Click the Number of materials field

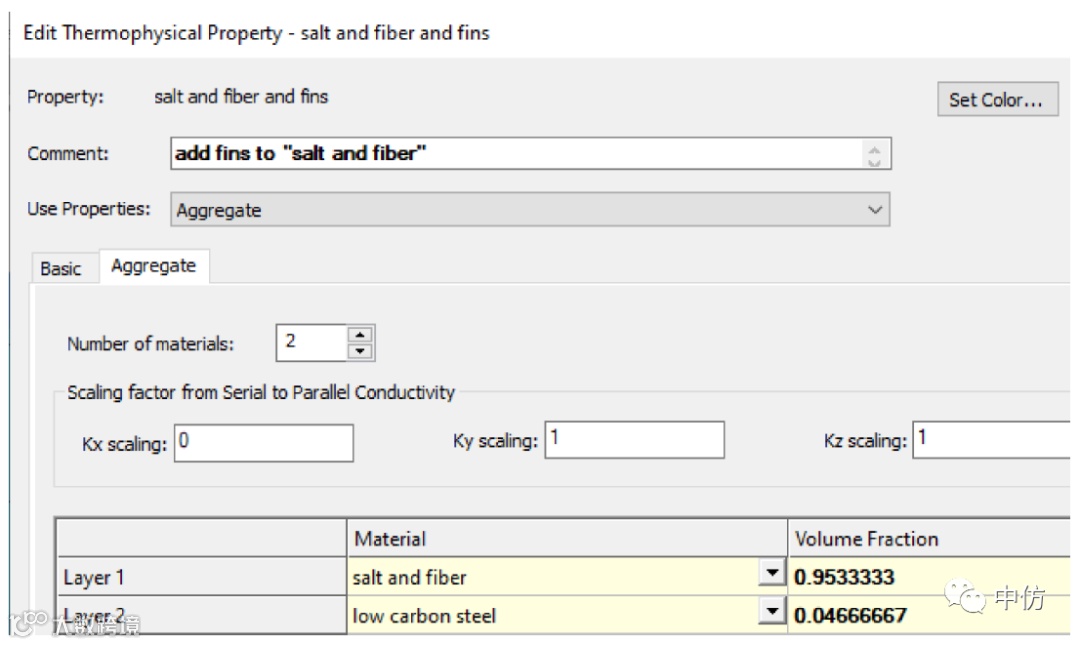(x=311, y=343)
